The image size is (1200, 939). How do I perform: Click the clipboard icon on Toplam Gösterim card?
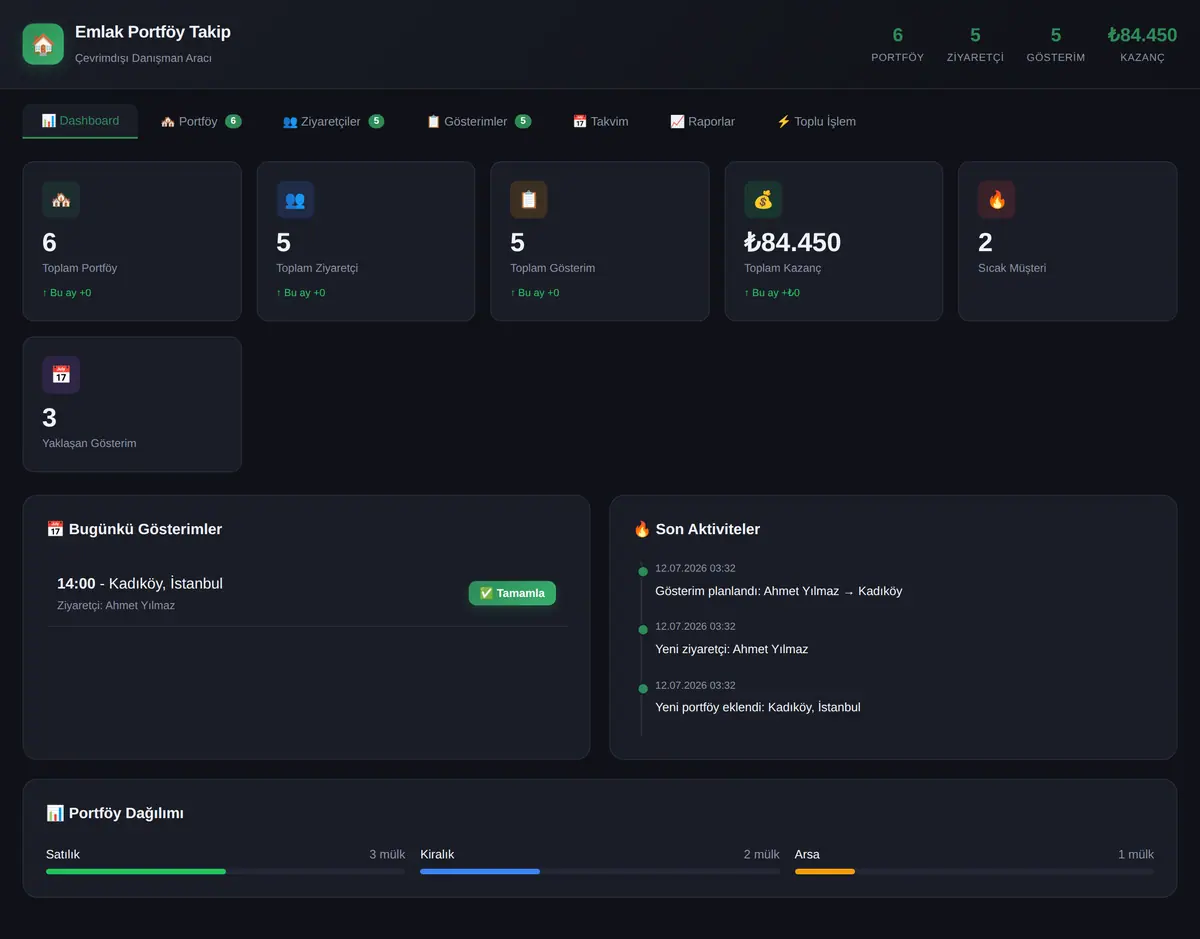pyautogui.click(x=529, y=200)
